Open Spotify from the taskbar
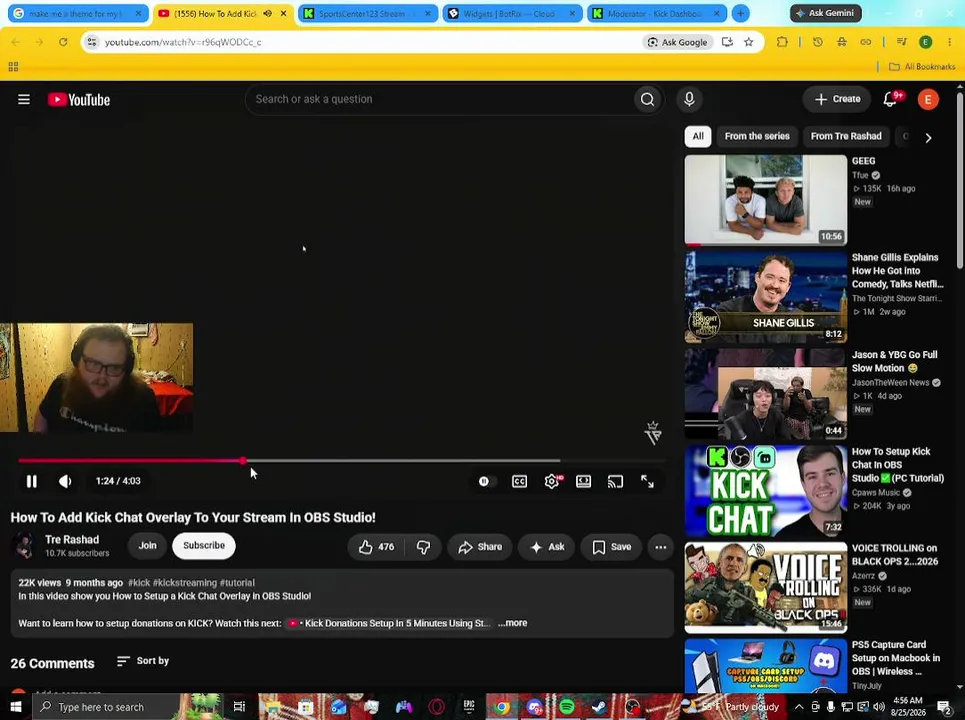The width and height of the screenshot is (965, 720). click(x=567, y=706)
